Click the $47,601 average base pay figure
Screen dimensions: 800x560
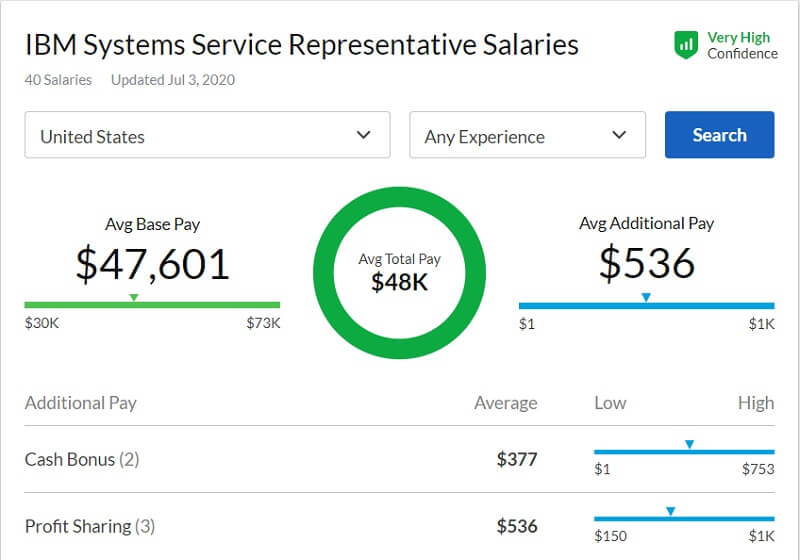point(153,263)
